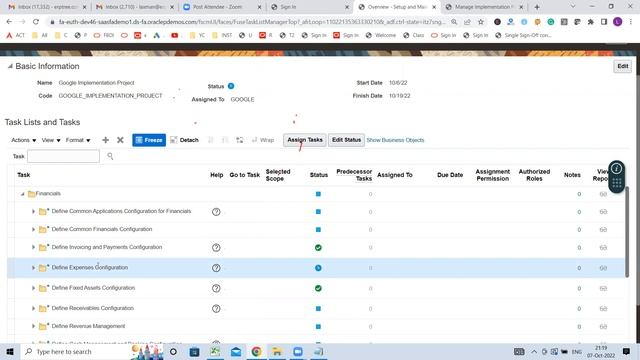Open a new browser tab
This screenshot has width=640, height=360.
537,7
